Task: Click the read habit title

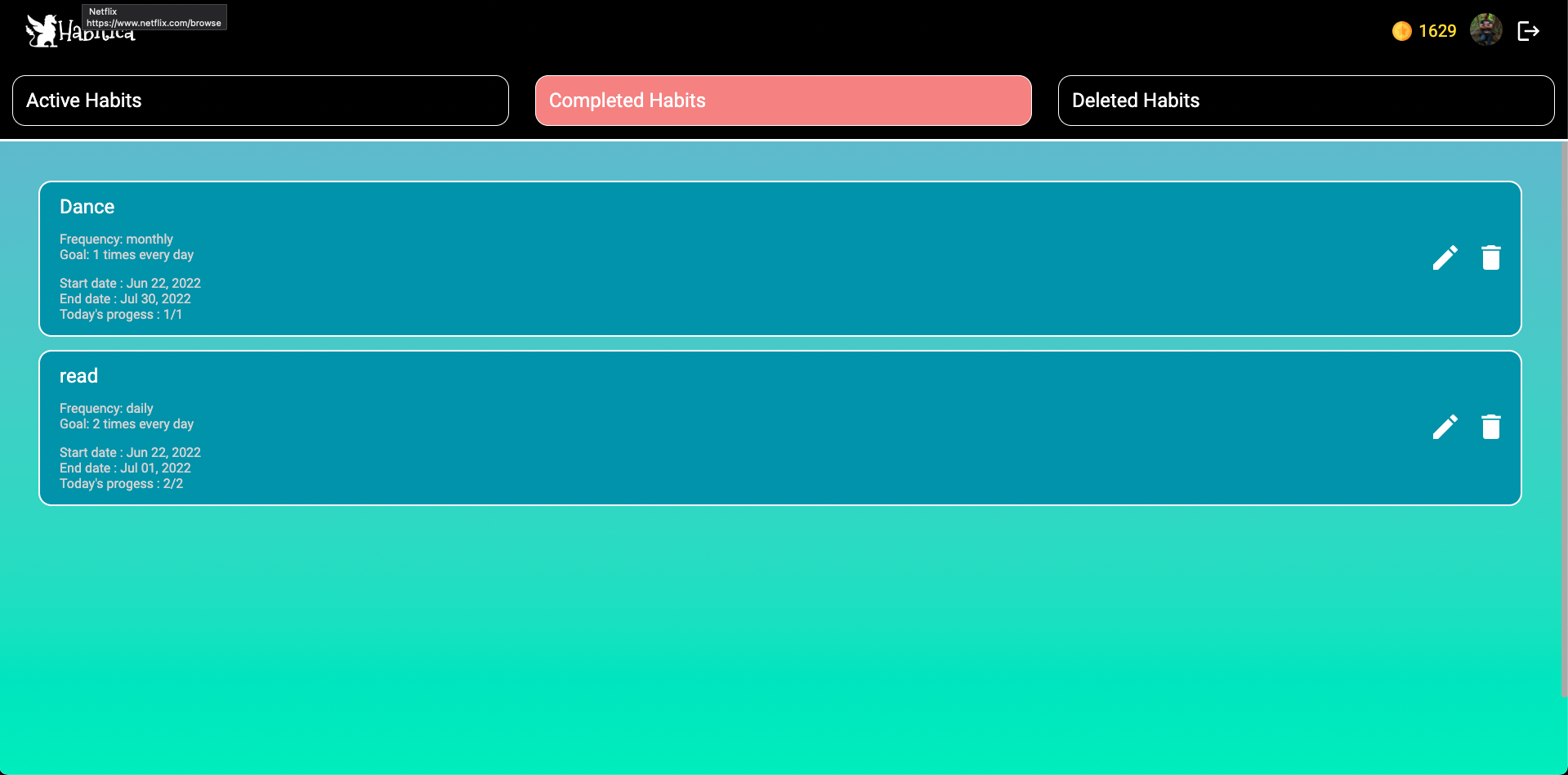Action: tap(78, 375)
